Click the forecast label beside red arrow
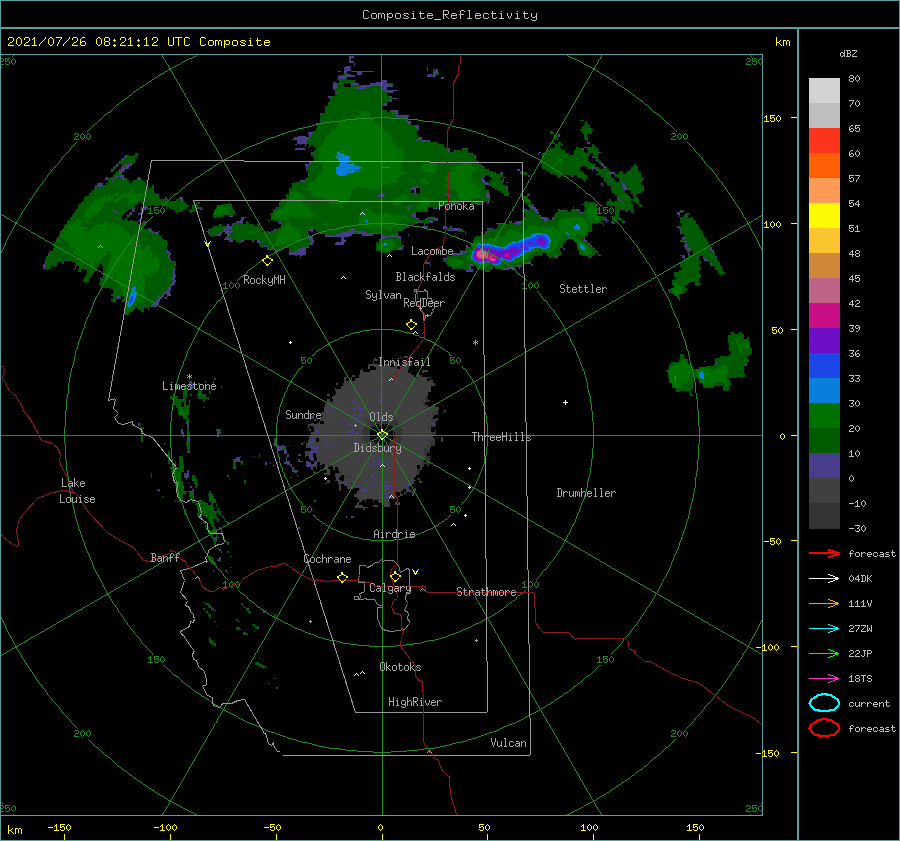This screenshot has height=841, width=900. coord(872,553)
